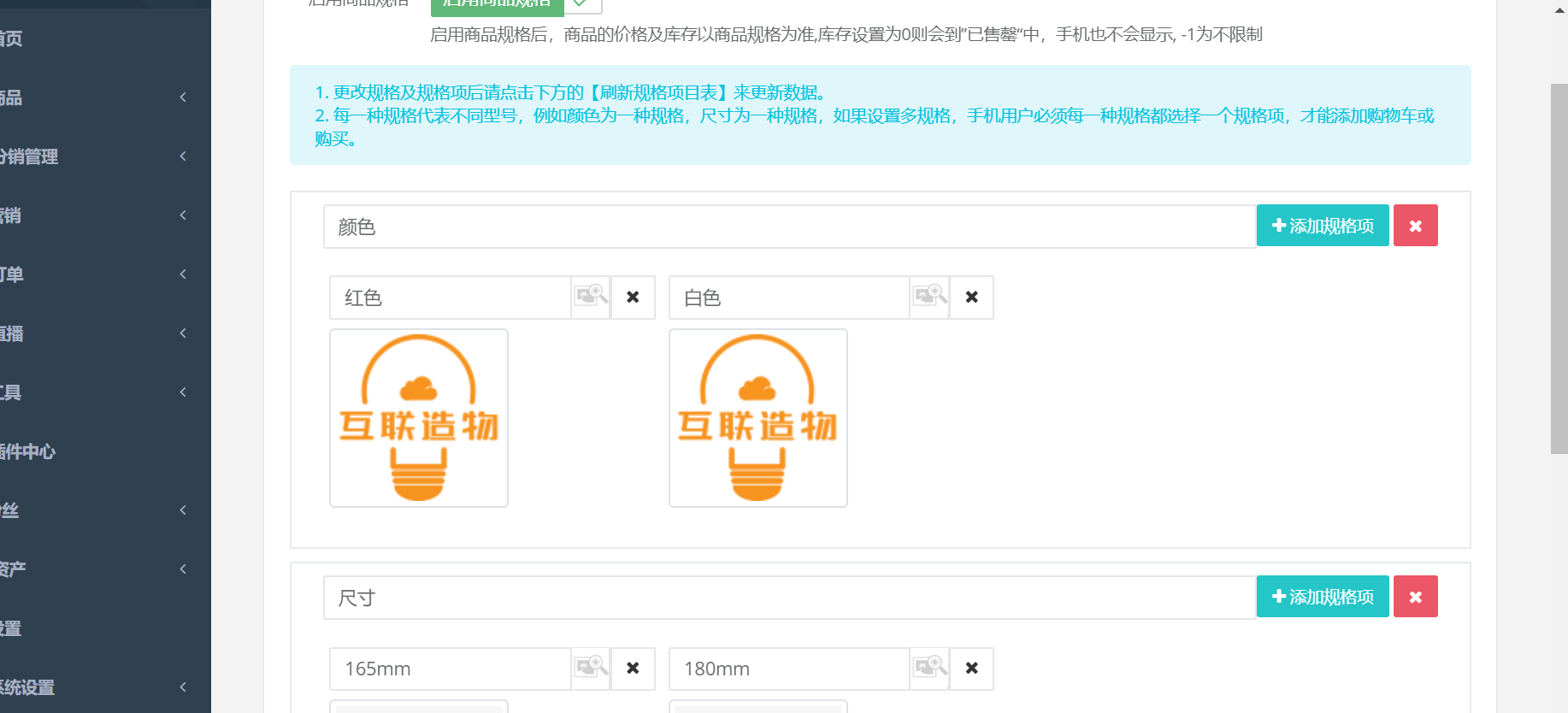The image size is (1568, 713).
Task: Add spec option to 颜色 group
Action: [1323, 226]
